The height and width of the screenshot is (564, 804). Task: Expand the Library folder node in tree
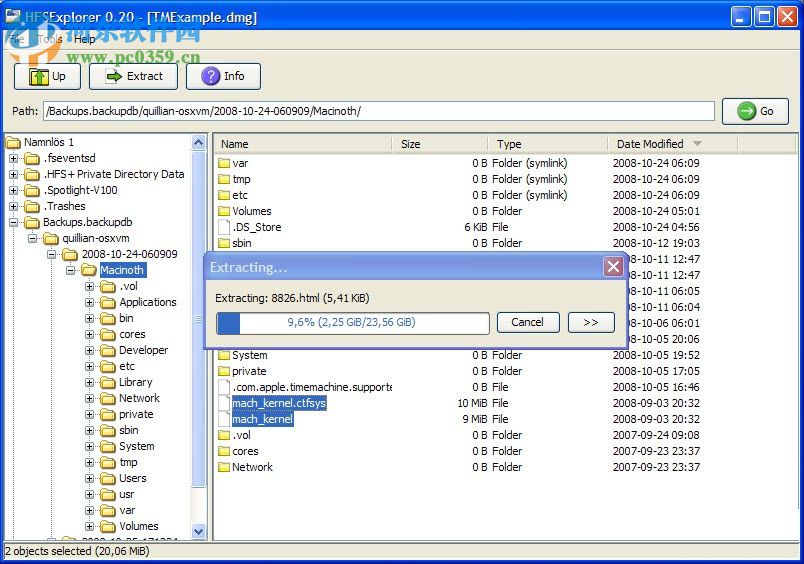coord(90,382)
